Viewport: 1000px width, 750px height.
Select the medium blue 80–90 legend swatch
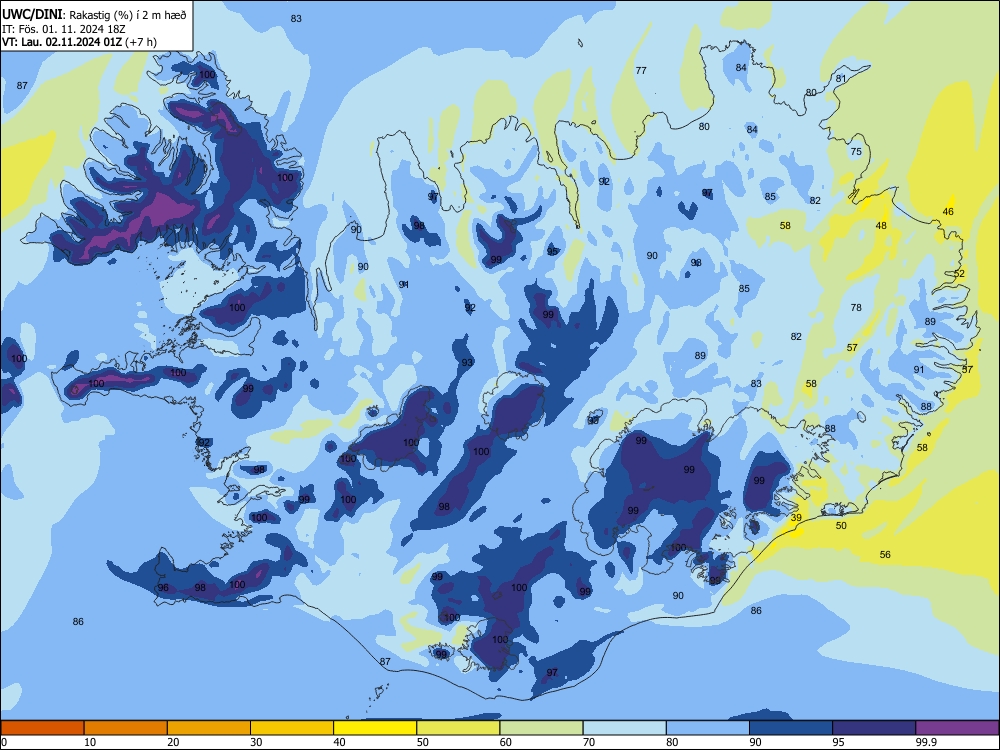(x=708, y=728)
